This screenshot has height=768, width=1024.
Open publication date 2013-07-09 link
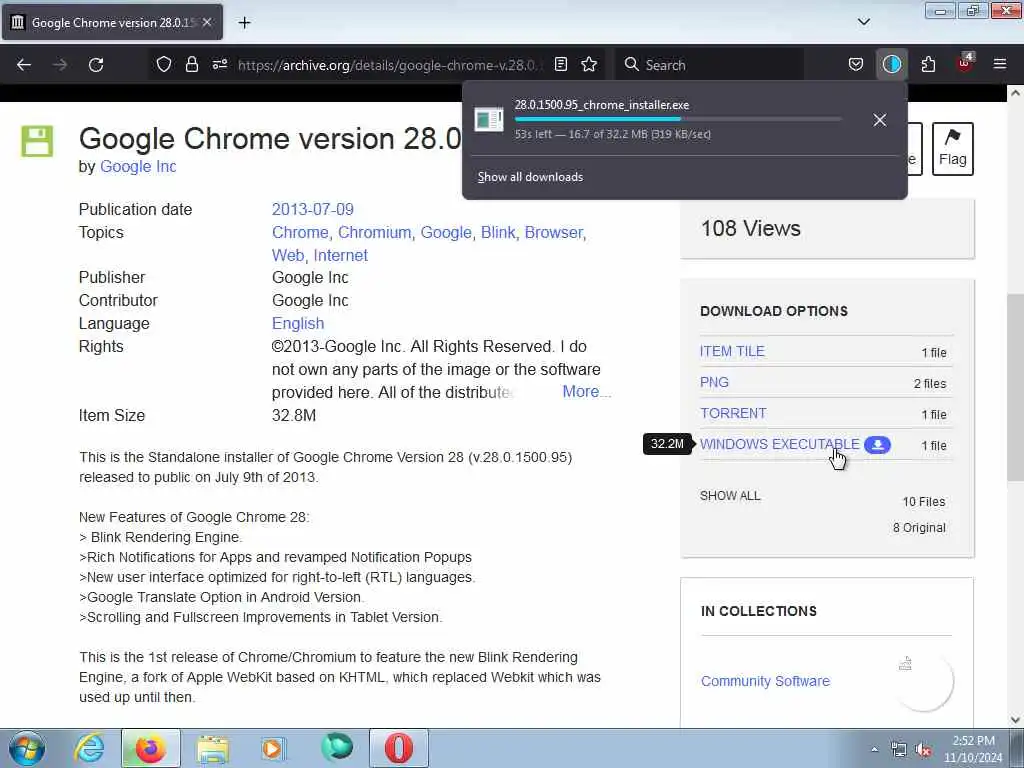click(x=313, y=210)
